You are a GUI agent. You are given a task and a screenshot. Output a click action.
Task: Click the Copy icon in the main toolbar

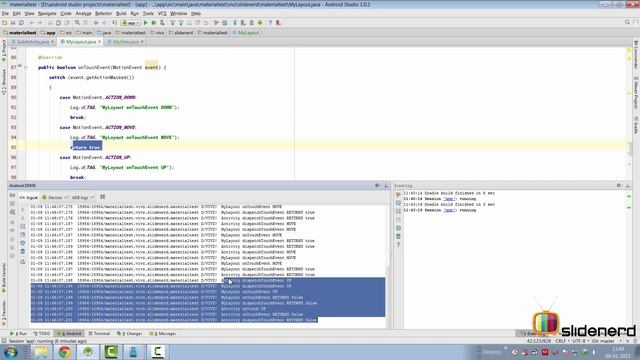click(x=58, y=23)
